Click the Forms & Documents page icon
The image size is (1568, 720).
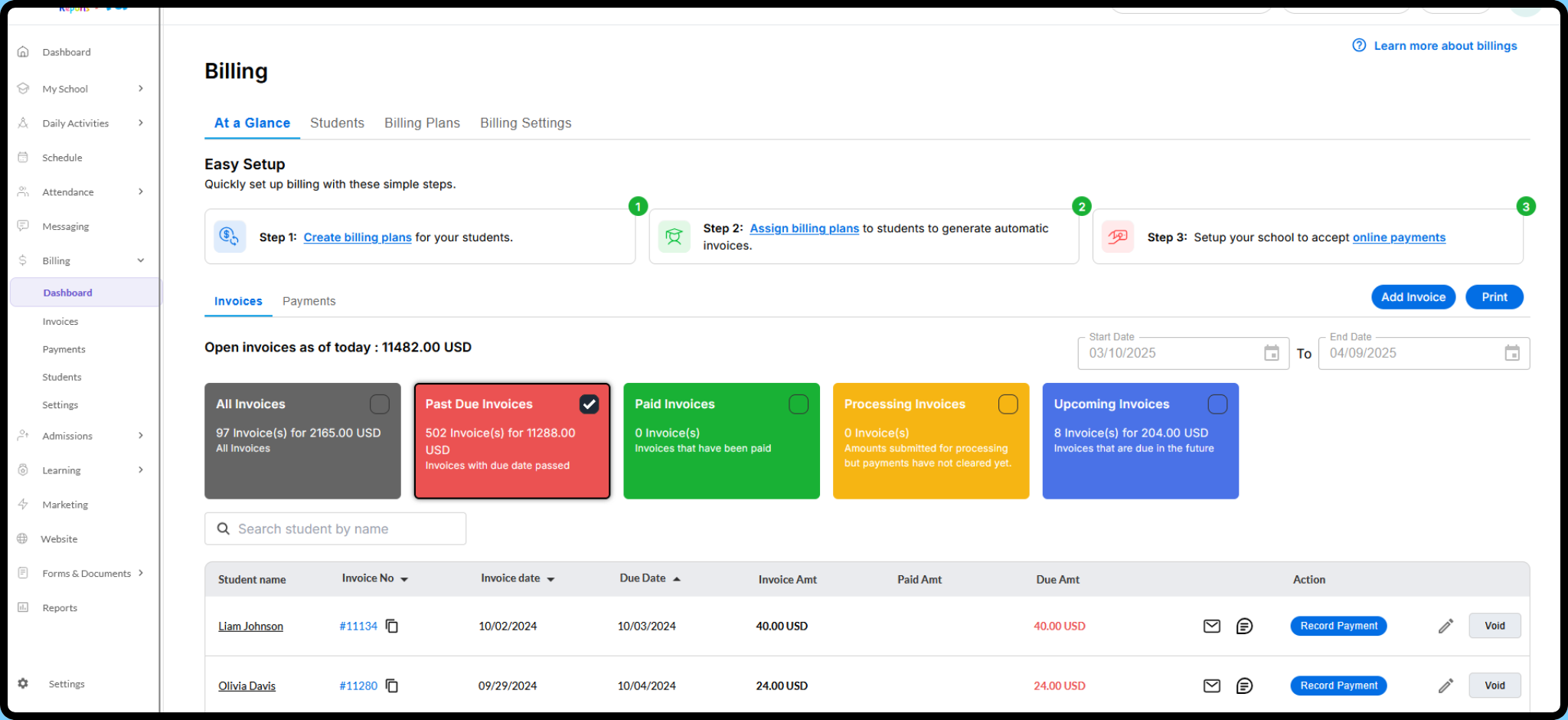tap(23, 573)
